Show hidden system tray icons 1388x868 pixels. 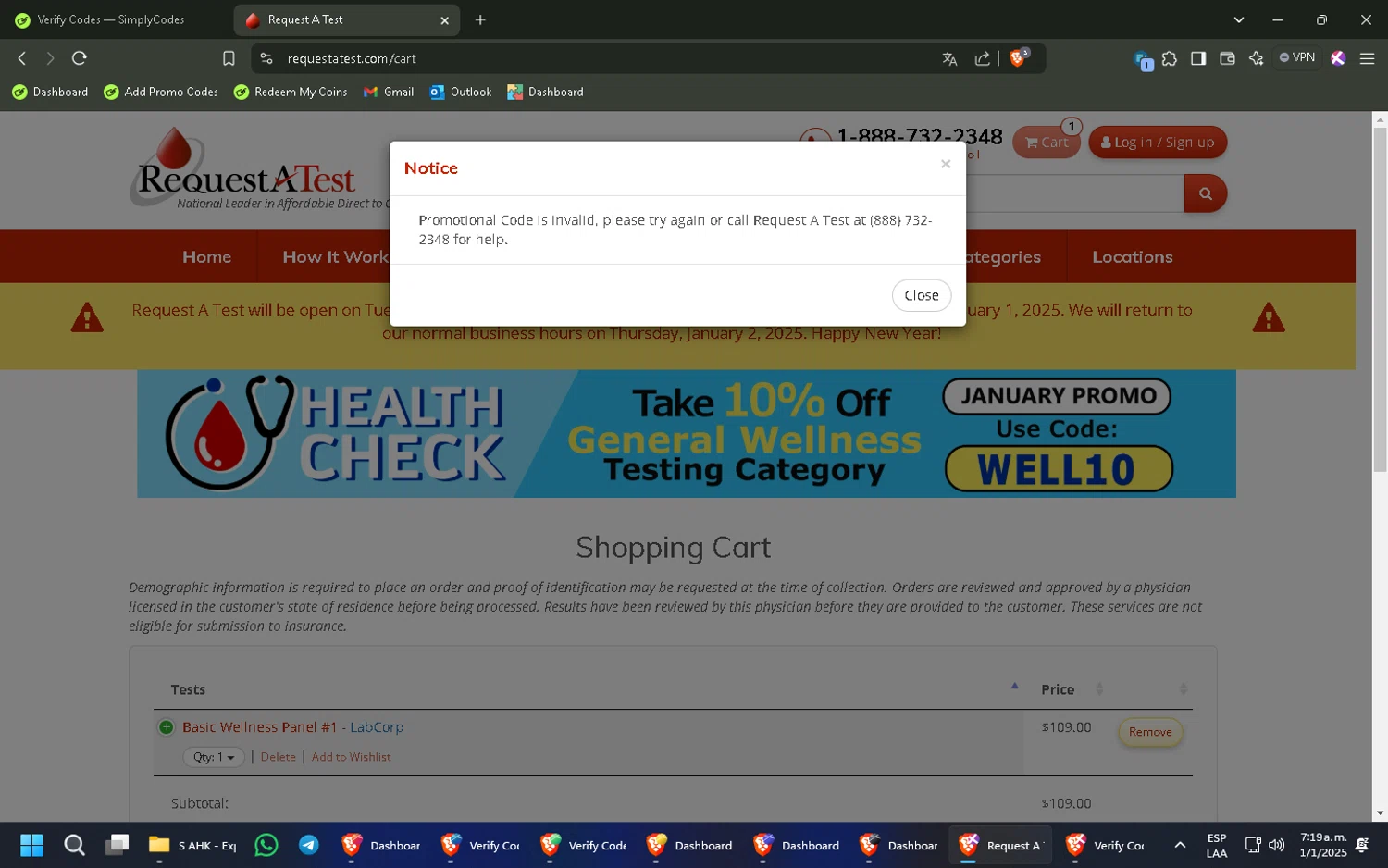[1180, 845]
